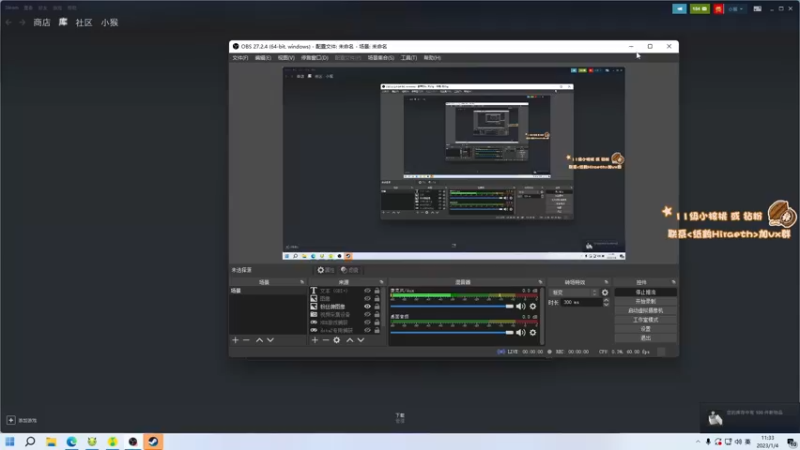Toggle lock on text (GDI+) source
This screenshot has width=800, height=450.
[x=377, y=291]
